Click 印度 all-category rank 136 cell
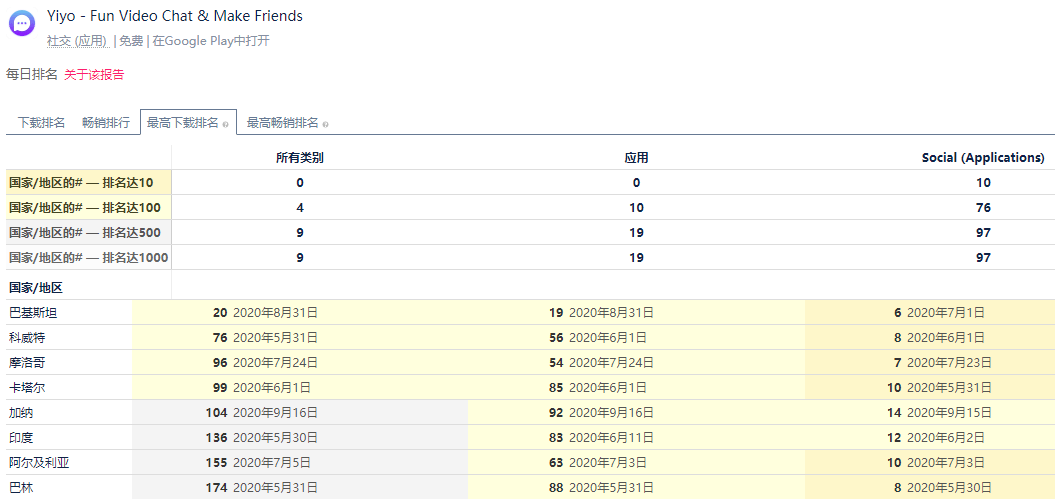 (300, 438)
